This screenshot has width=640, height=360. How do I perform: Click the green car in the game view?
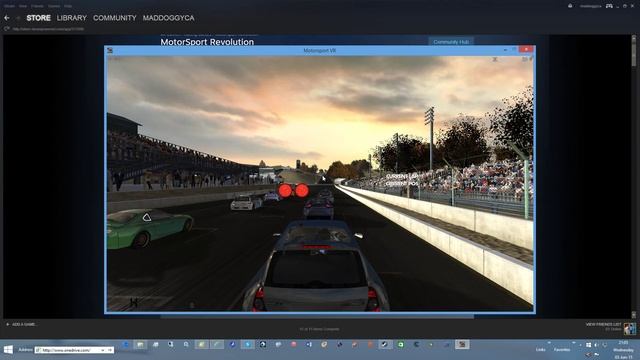pyautogui.click(x=149, y=228)
